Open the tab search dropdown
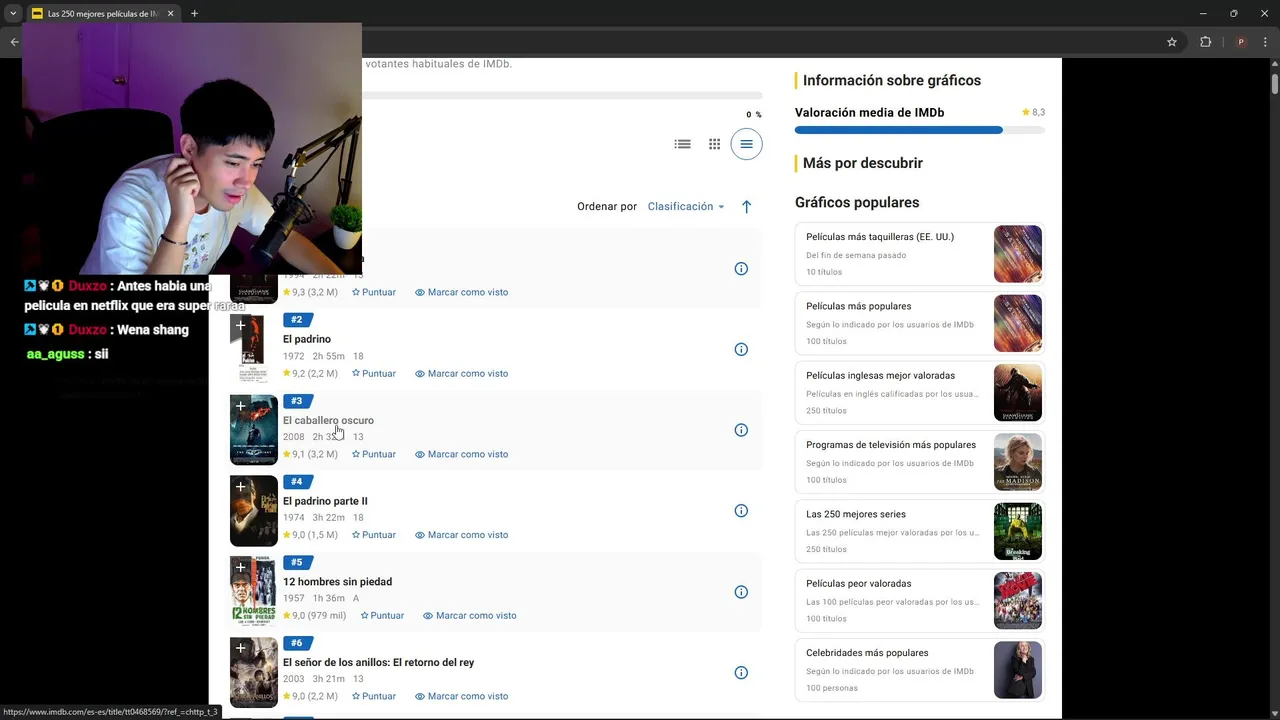 coord(13,14)
